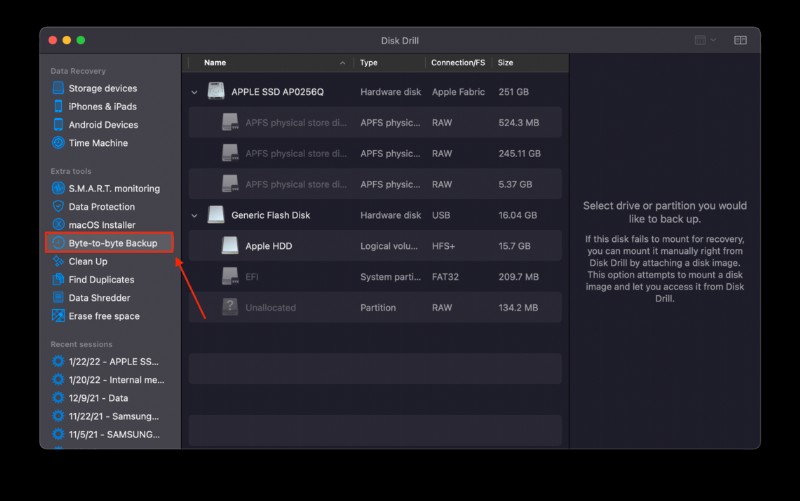Select the Apple HDD row name text
This screenshot has width=800, height=501.
click(x=269, y=246)
